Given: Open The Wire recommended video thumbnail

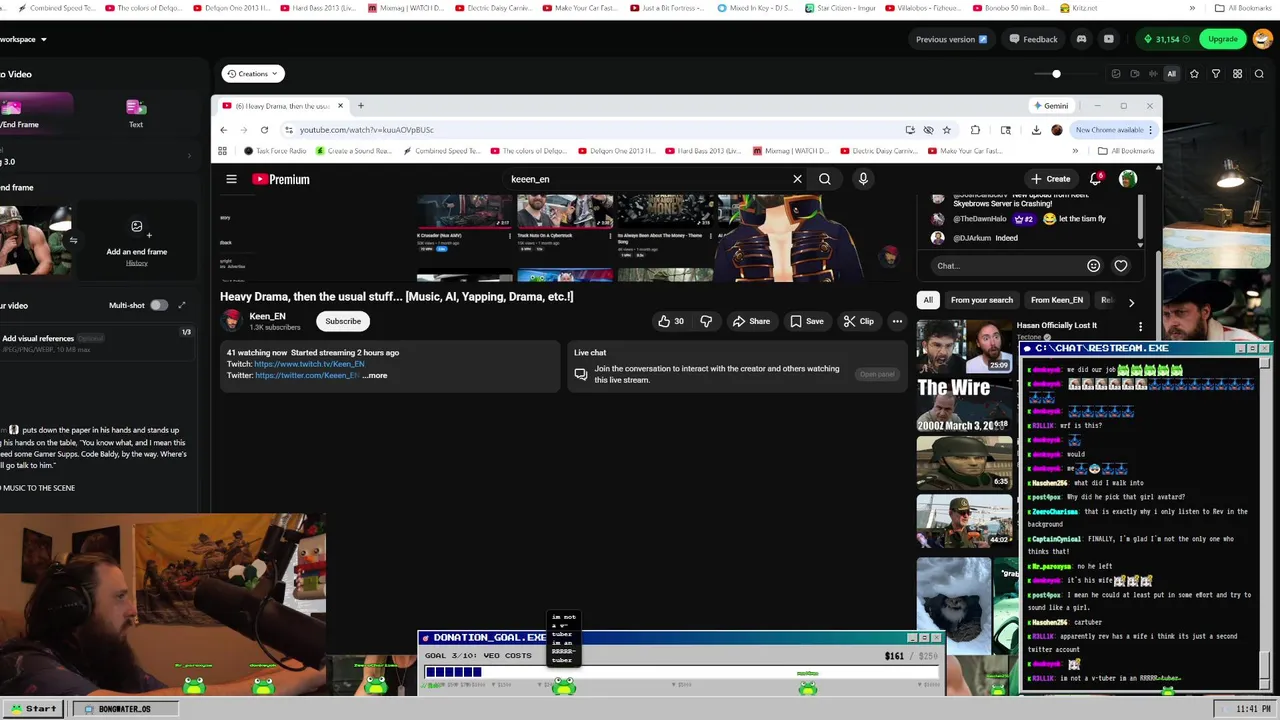Looking at the screenshot, I should (x=964, y=405).
